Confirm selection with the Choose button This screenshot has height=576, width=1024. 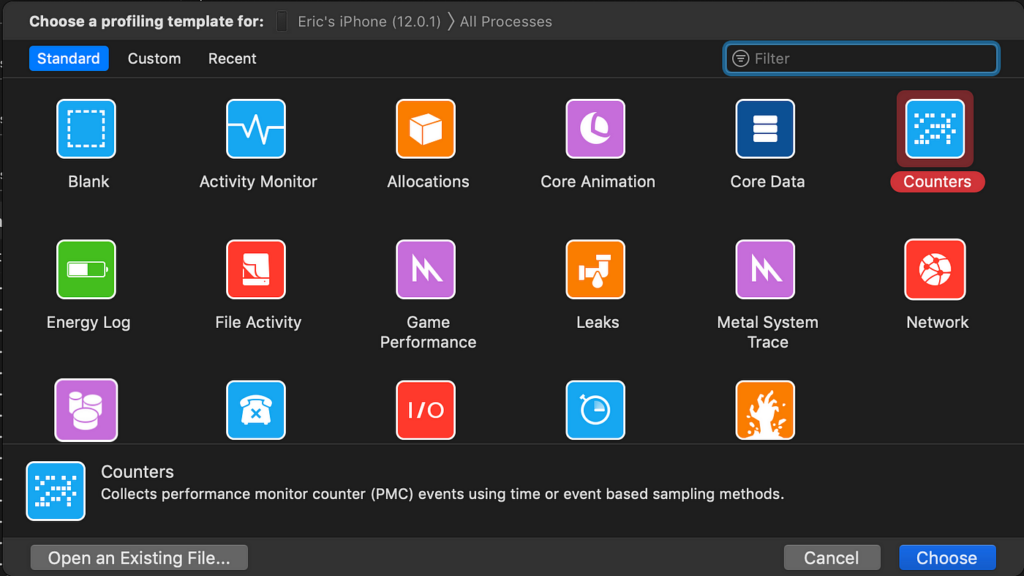947,558
